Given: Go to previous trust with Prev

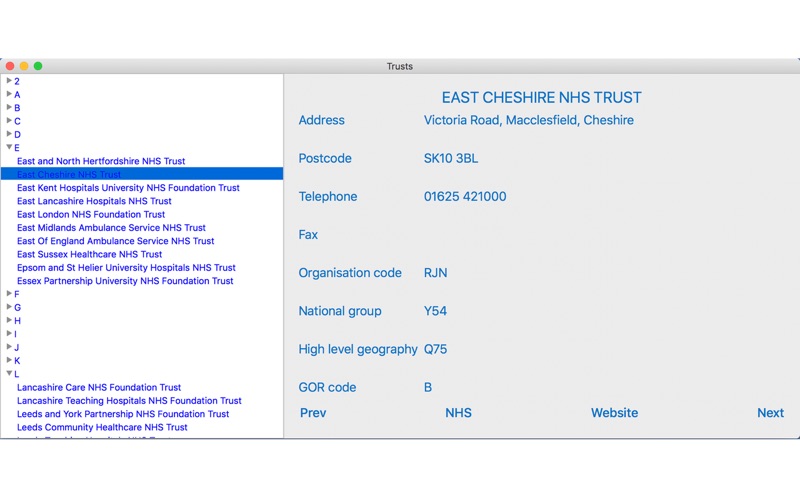Looking at the screenshot, I should pyautogui.click(x=313, y=413).
